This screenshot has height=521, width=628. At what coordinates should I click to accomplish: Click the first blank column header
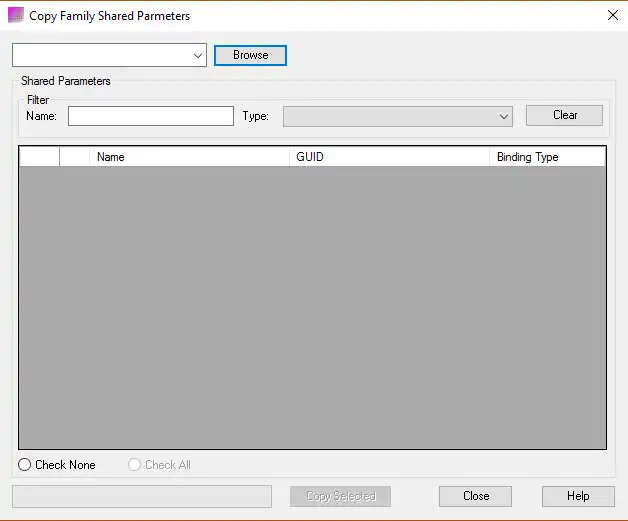point(39,157)
